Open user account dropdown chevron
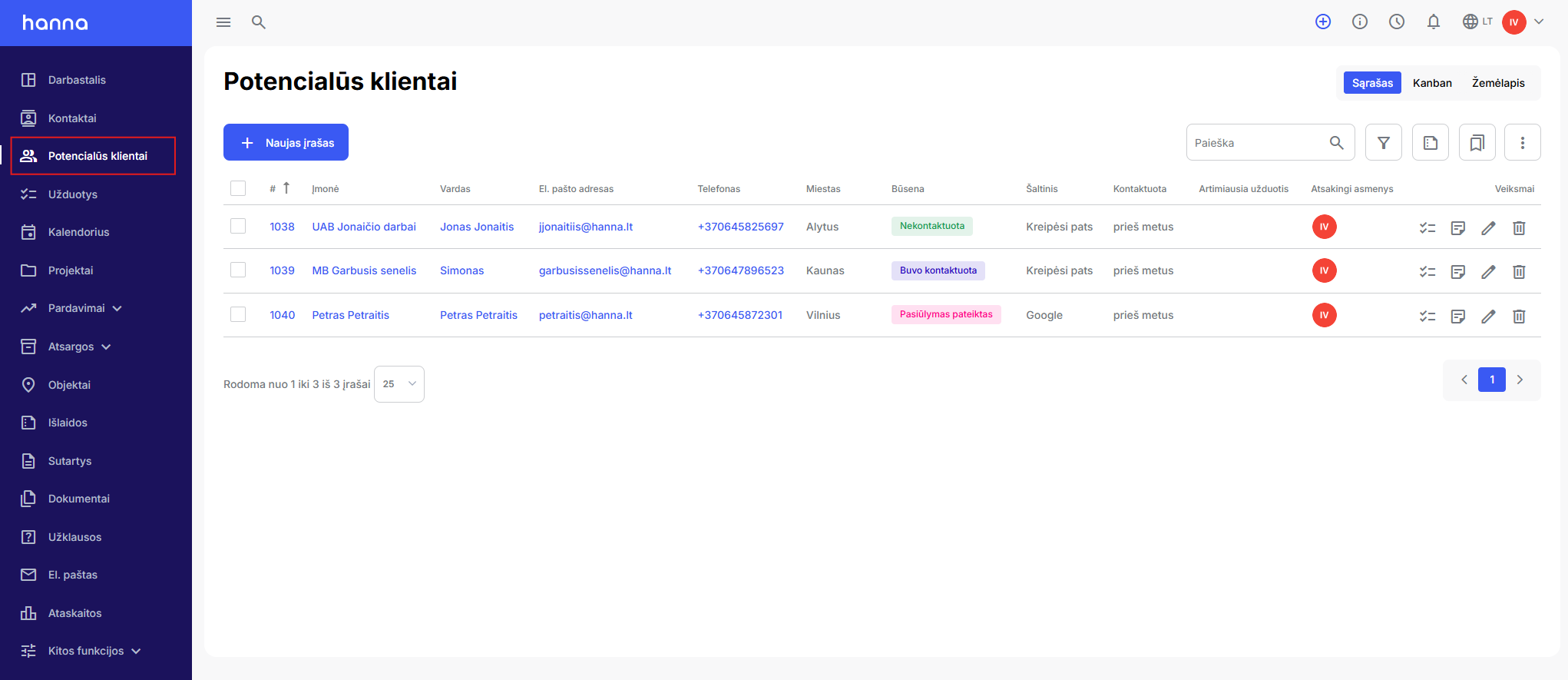 (1539, 22)
